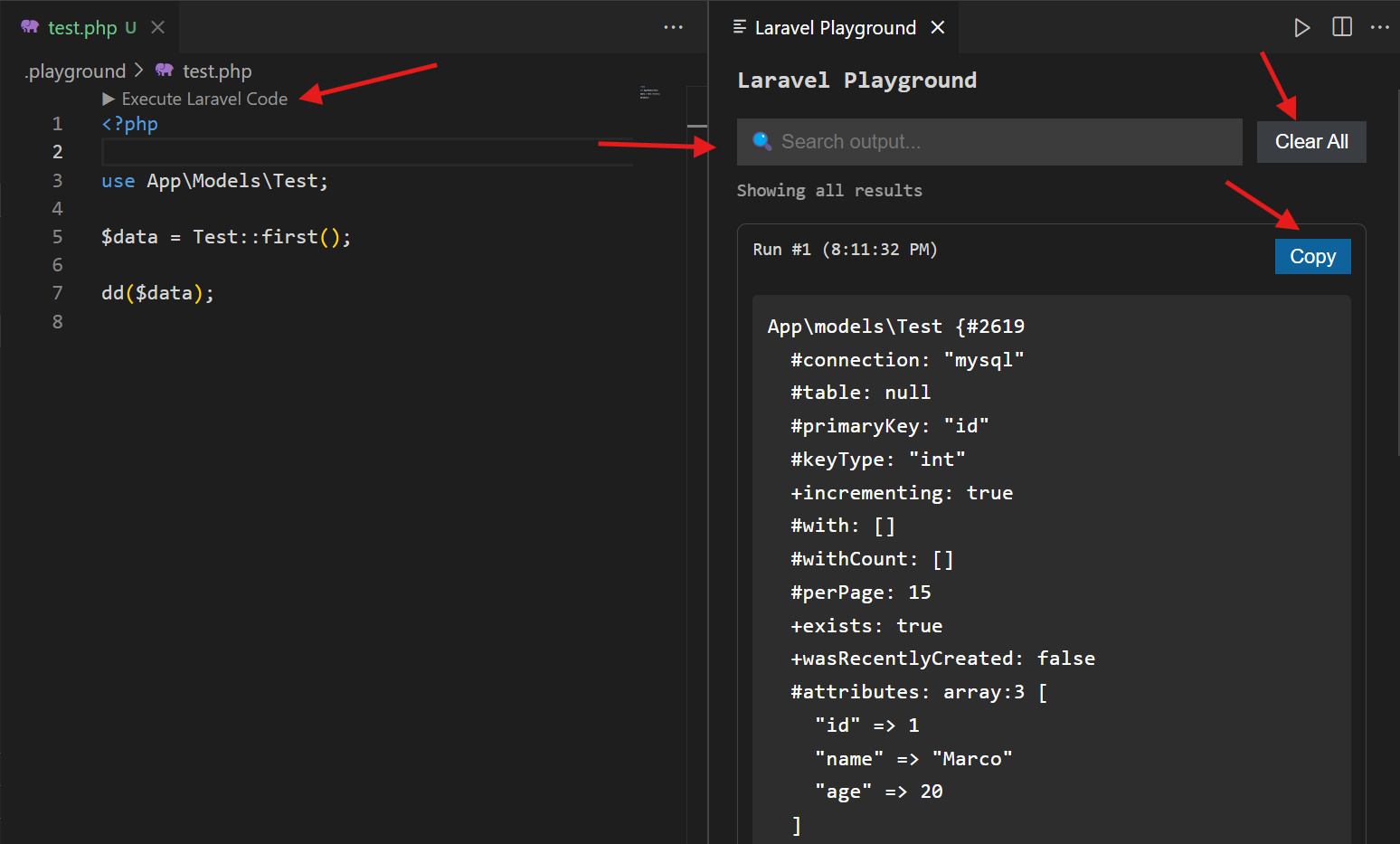Copy the Run #1 output
Screen dimensions: 1400x844
pos(1312,256)
